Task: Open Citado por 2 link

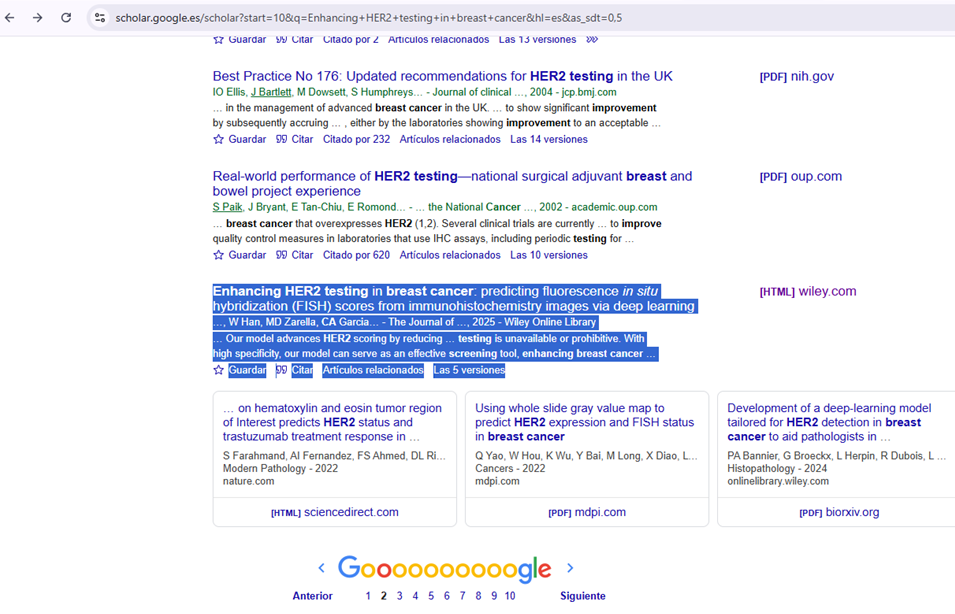Action: click(x=350, y=40)
